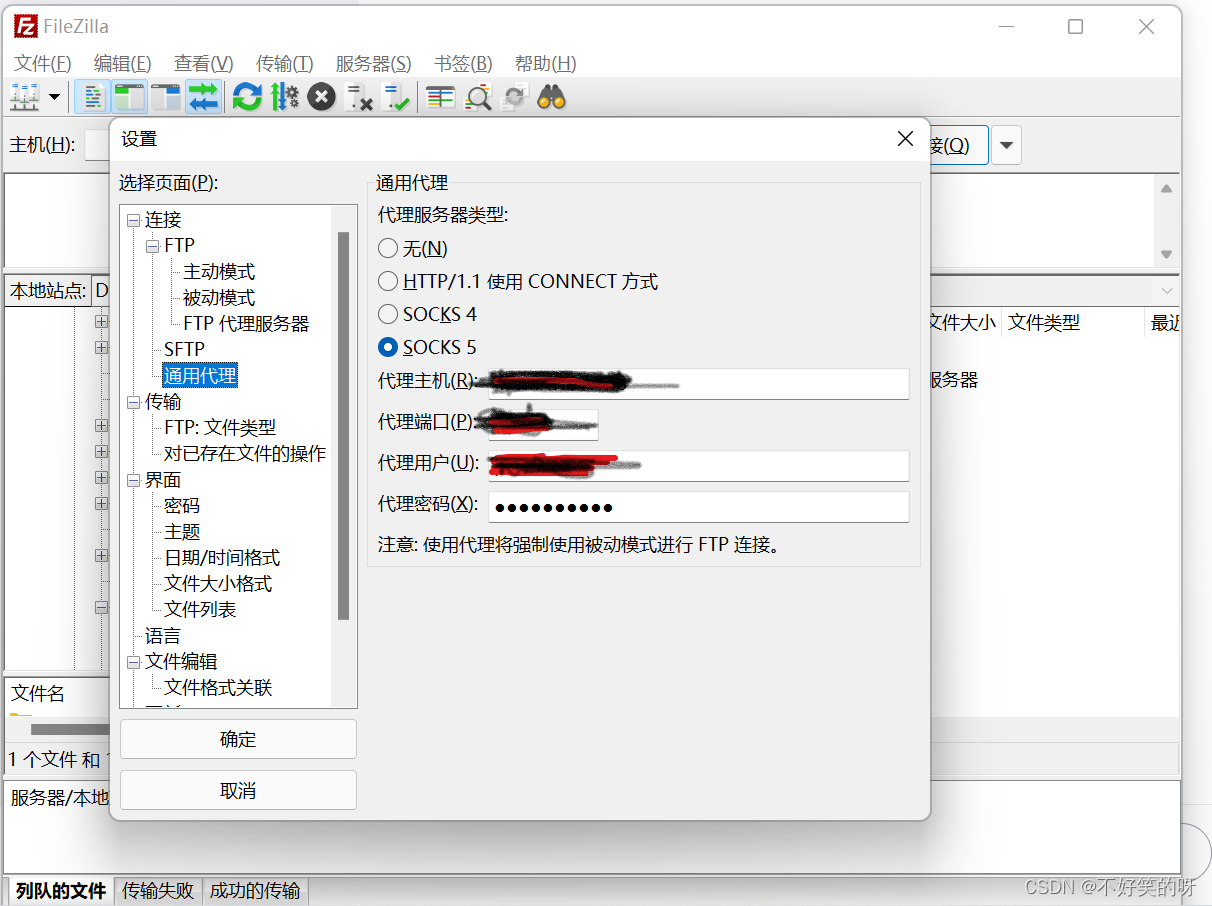This screenshot has width=1212, height=906.
Task: Click the 代理用户(U) input field
Action: point(699,465)
